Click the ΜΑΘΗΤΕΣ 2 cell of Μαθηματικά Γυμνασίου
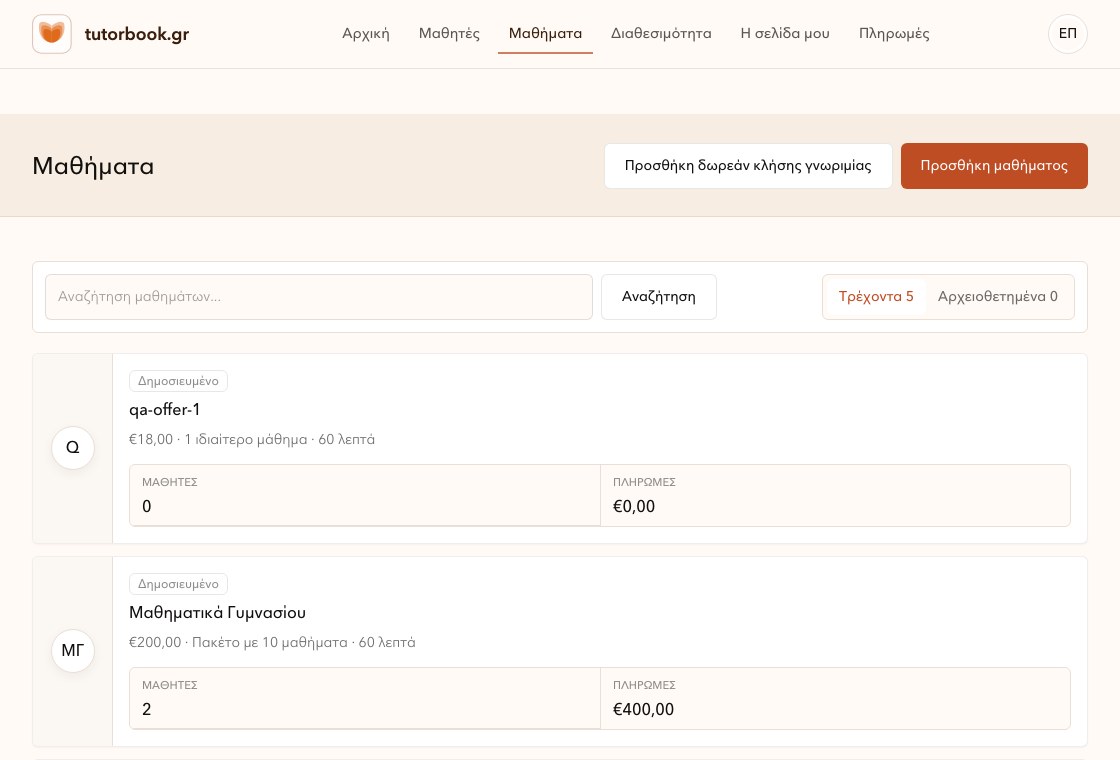The width and height of the screenshot is (1120, 760). point(364,698)
